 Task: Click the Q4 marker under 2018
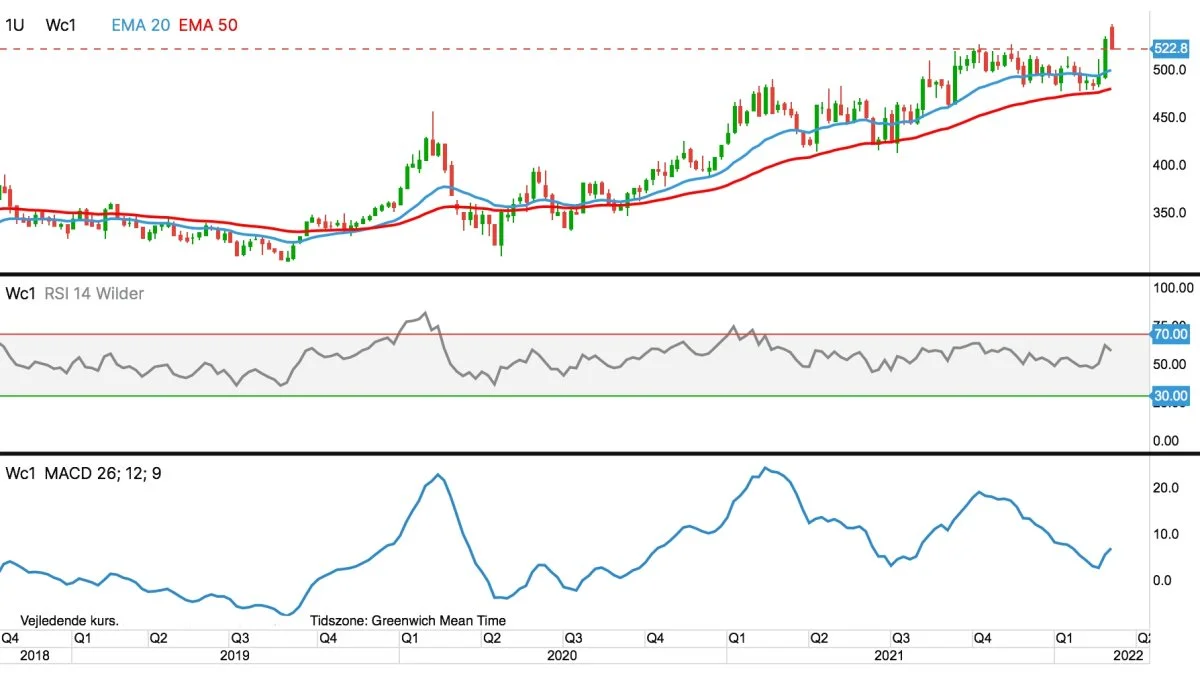[x=10, y=638]
